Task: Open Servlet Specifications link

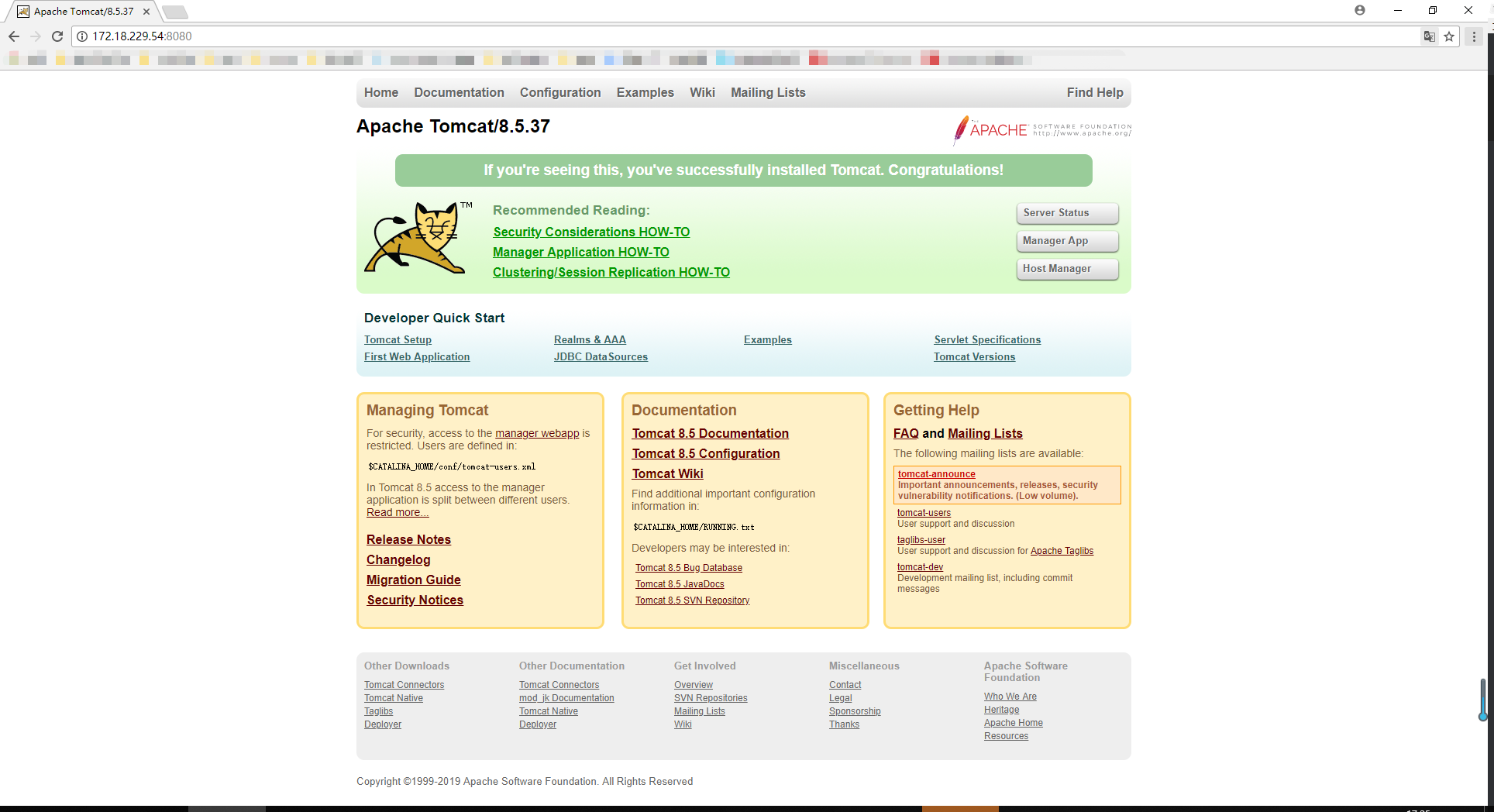Action: 987,339
